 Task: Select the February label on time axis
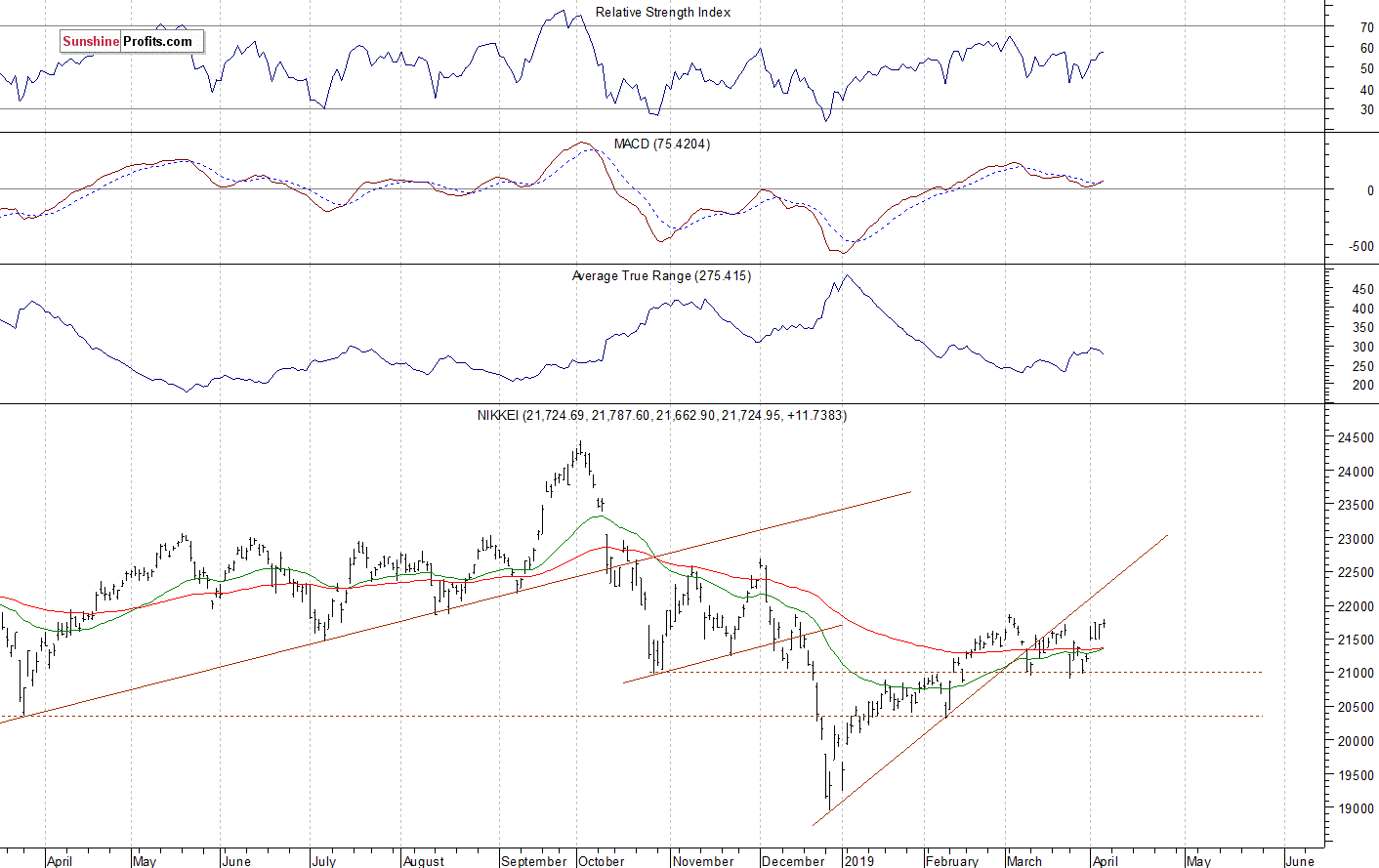(952, 861)
